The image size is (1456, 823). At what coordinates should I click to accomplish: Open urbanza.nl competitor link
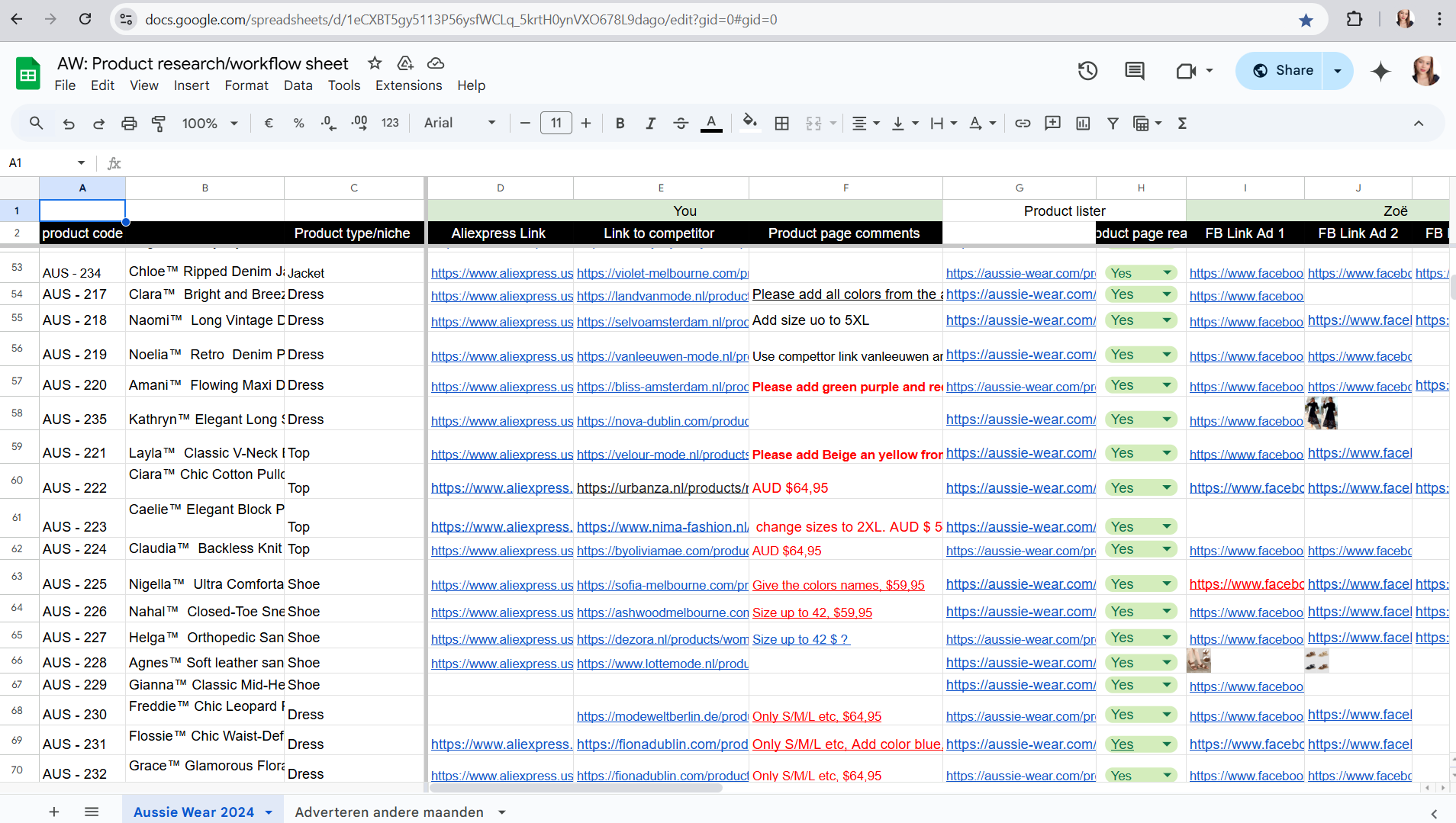pyautogui.click(x=662, y=488)
